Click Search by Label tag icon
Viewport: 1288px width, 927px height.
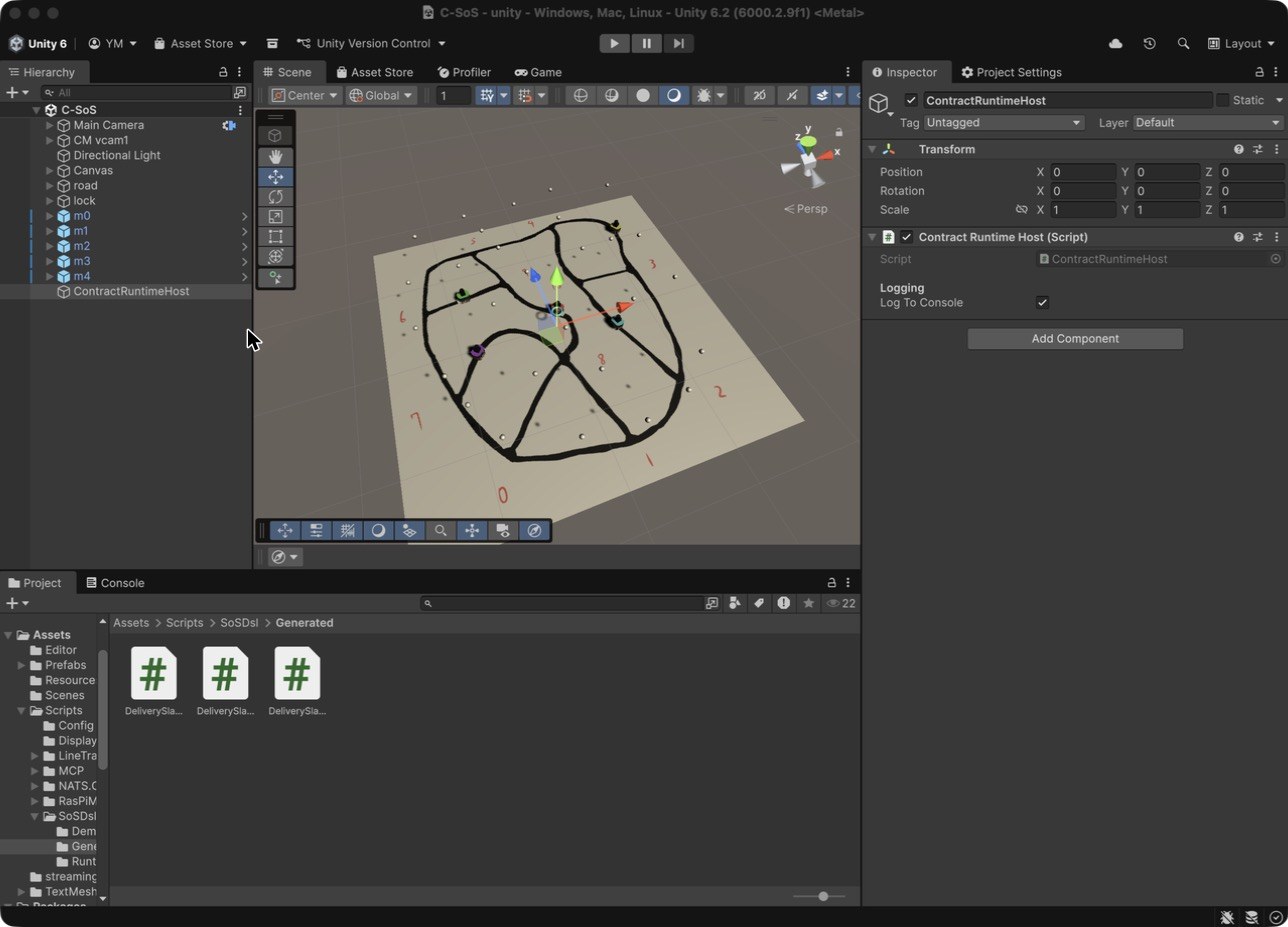pos(759,603)
